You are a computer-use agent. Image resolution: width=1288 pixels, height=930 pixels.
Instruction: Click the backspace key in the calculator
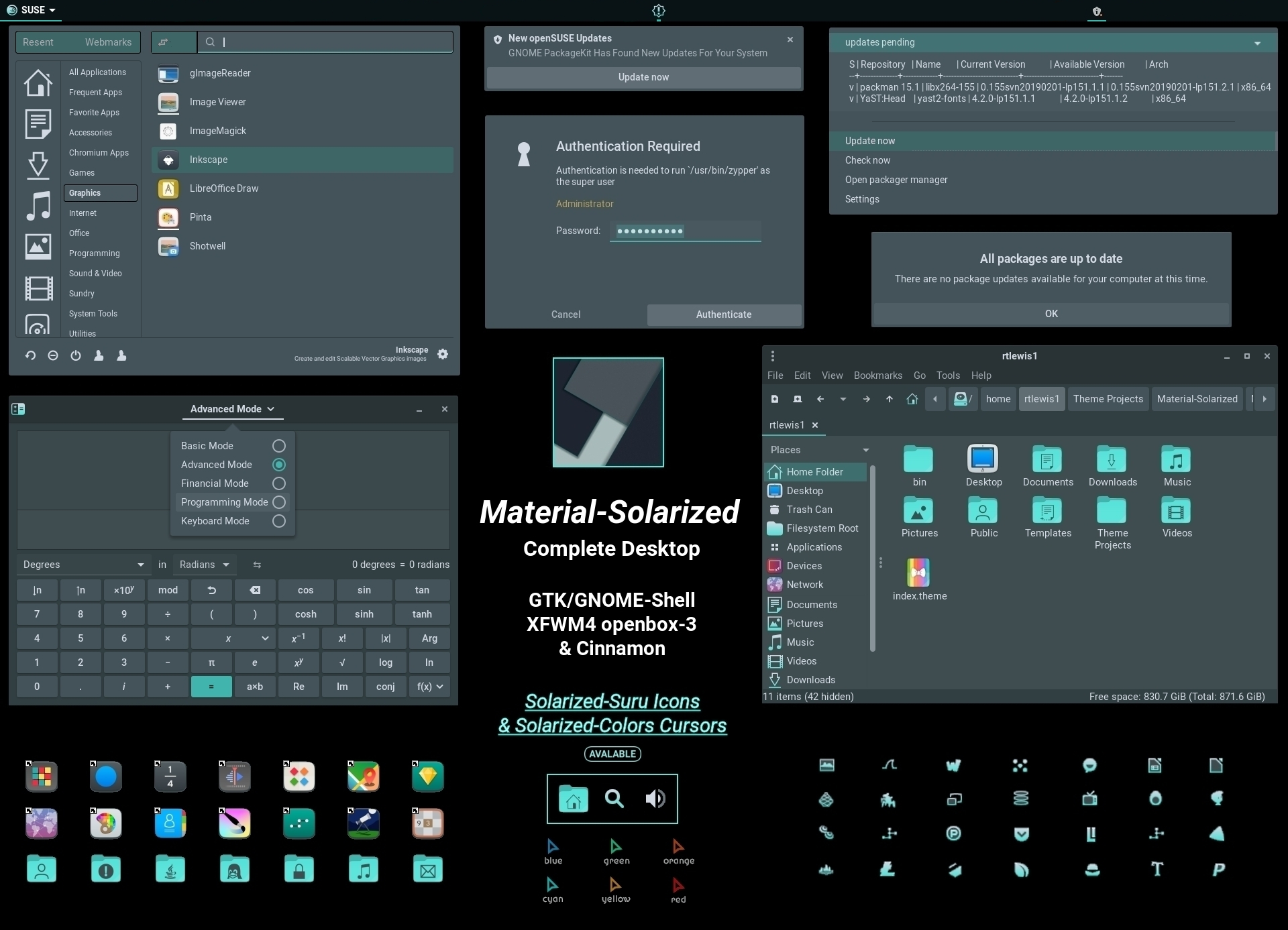click(x=255, y=590)
